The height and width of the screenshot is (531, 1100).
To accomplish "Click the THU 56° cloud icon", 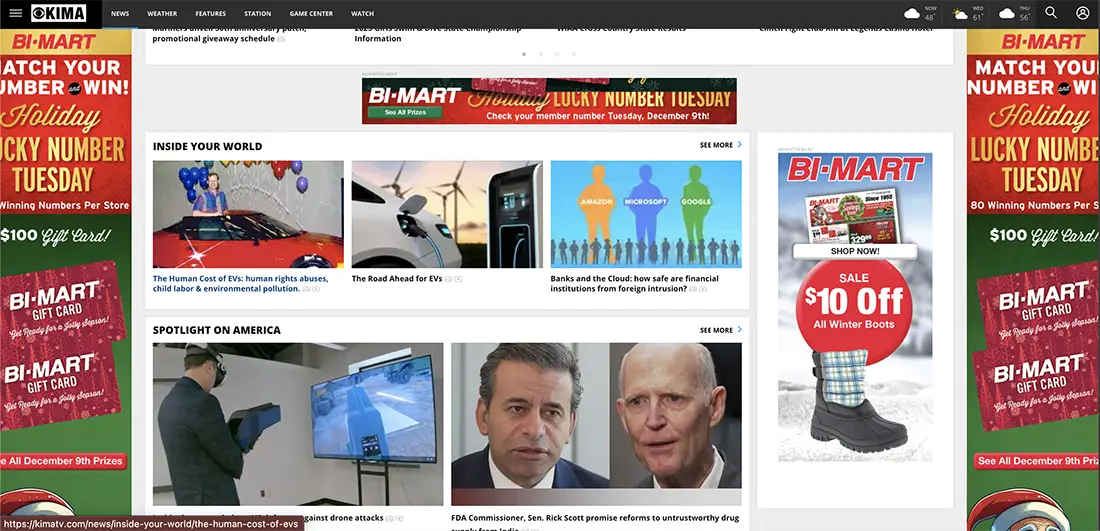I will 1007,13.
